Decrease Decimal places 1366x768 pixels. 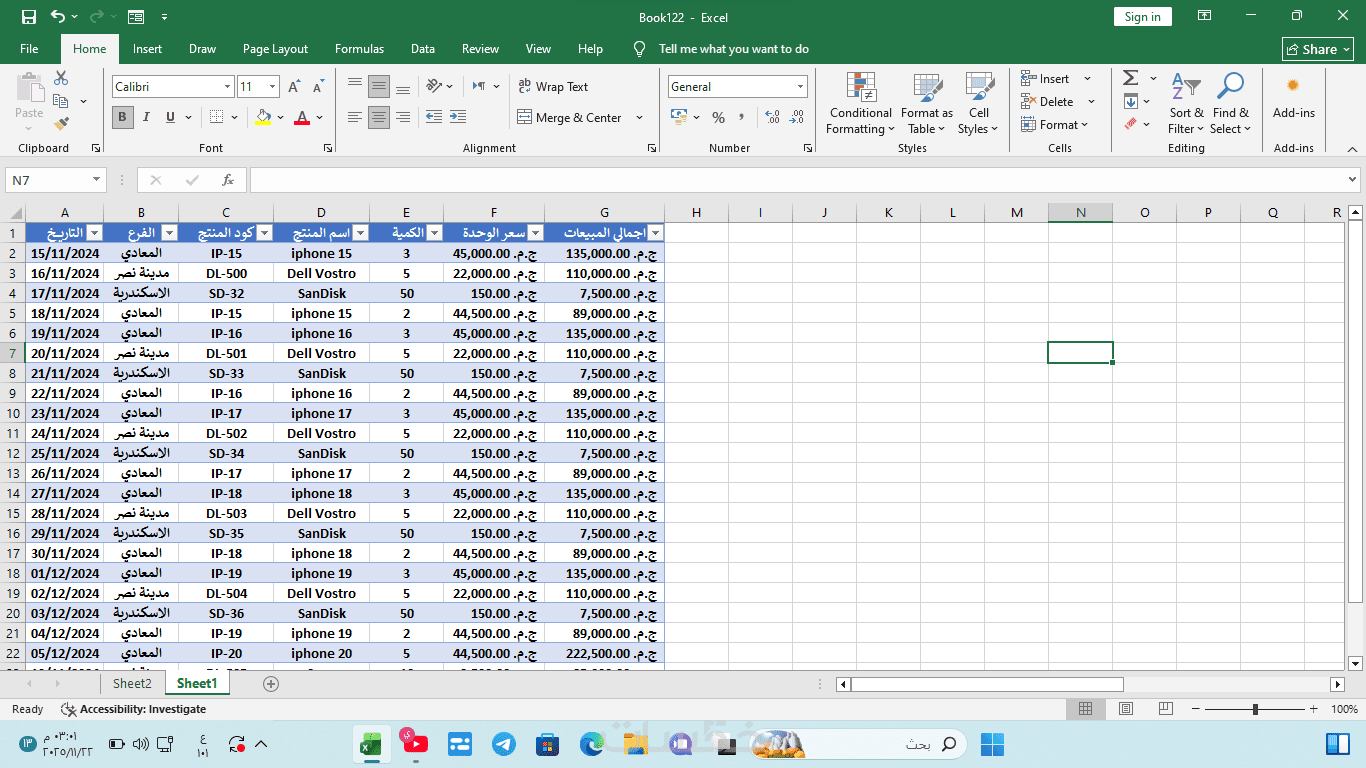click(x=796, y=117)
